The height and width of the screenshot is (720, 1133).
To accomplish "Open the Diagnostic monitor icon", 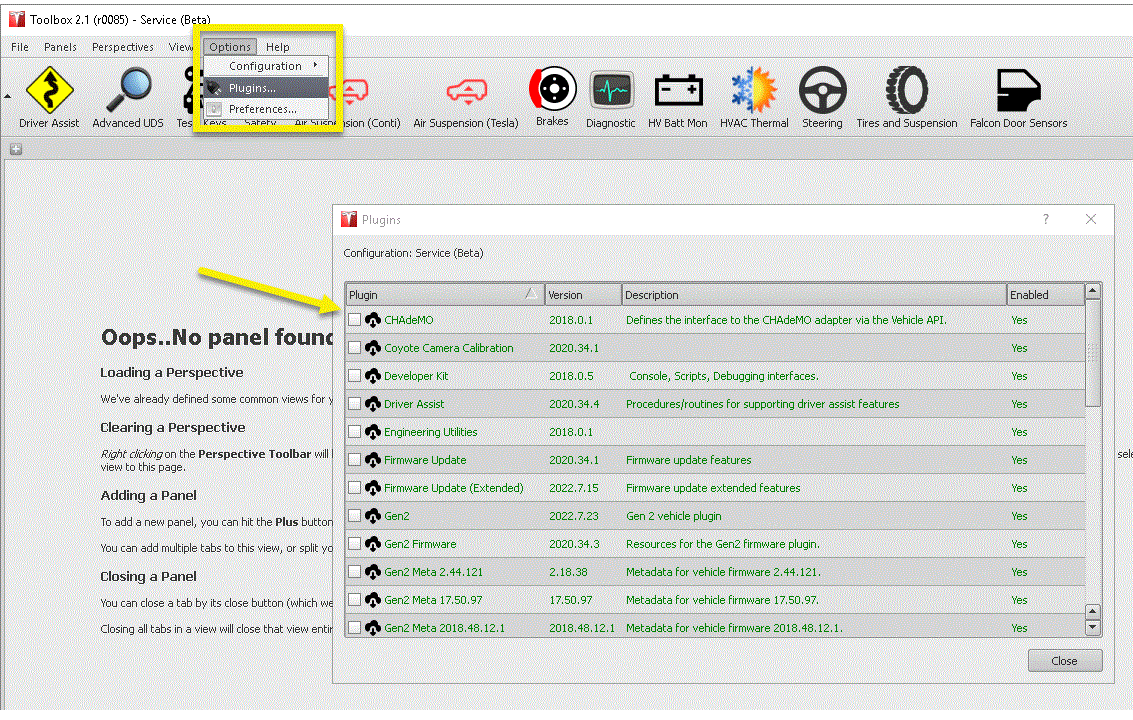I will 611,92.
